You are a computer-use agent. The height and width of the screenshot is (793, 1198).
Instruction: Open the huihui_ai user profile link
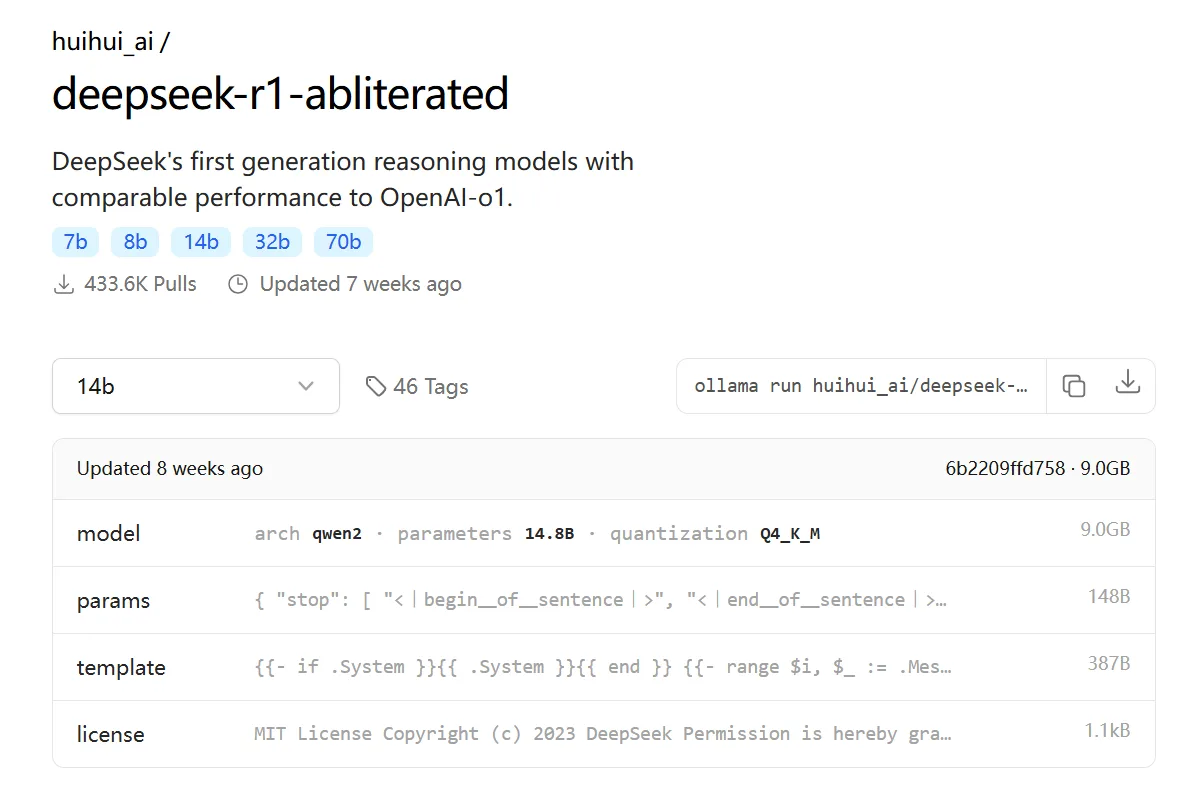pos(102,41)
